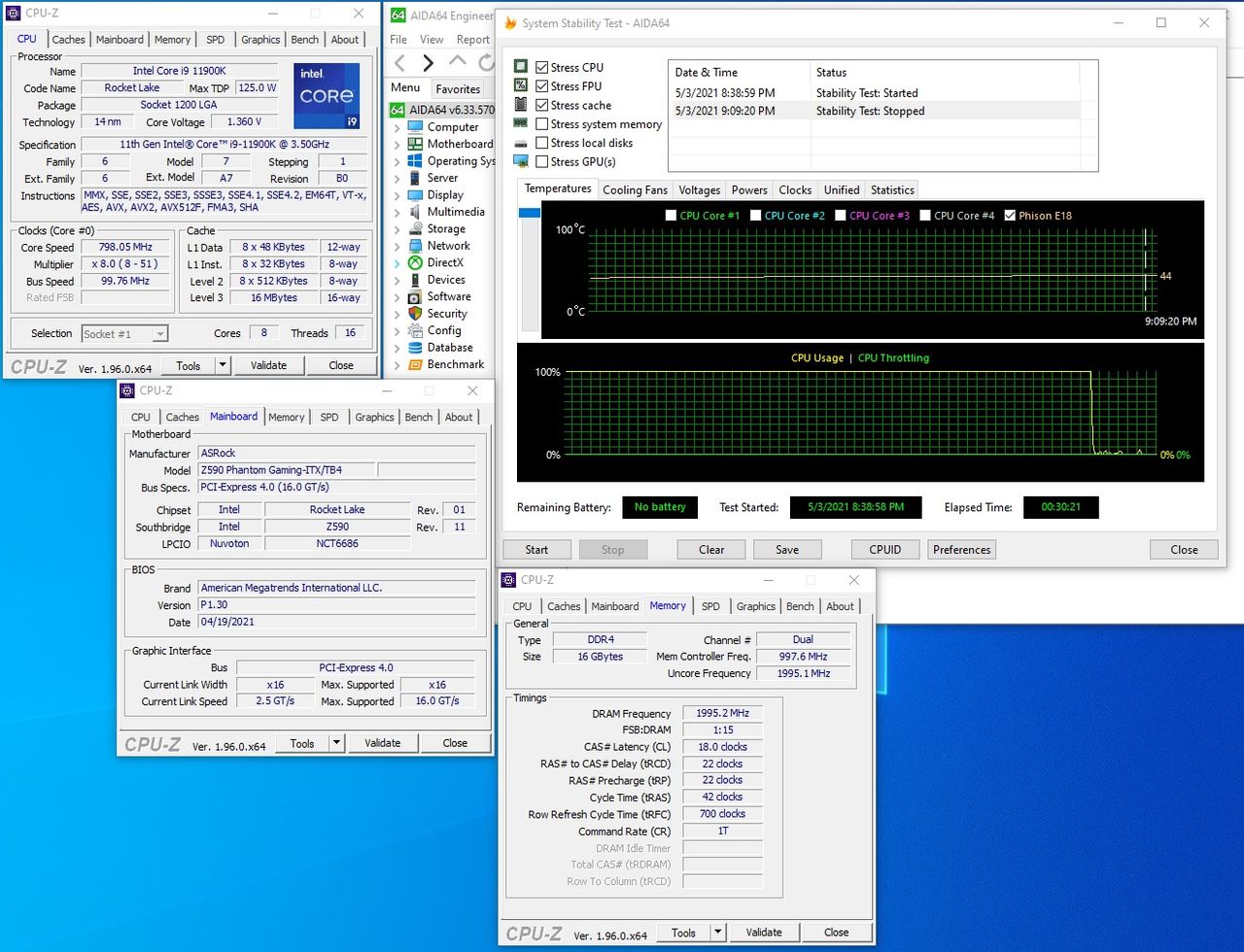Click the blue graph scale slider beside temperatures
1244x952 pixels.
[x=530, y=213]
